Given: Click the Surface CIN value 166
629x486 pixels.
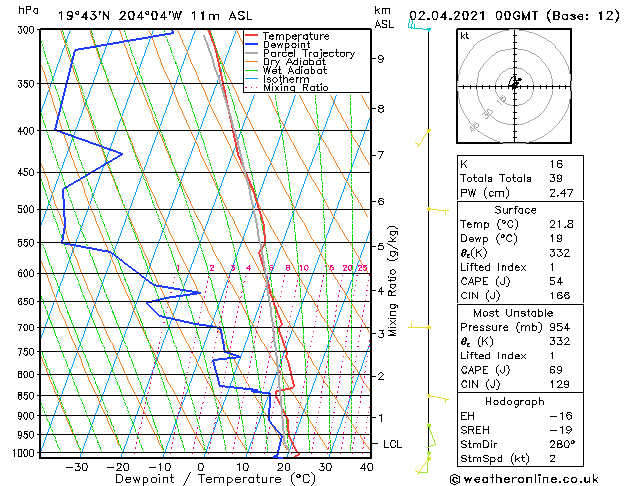Looking at the screenshot, I should (560, 296).
